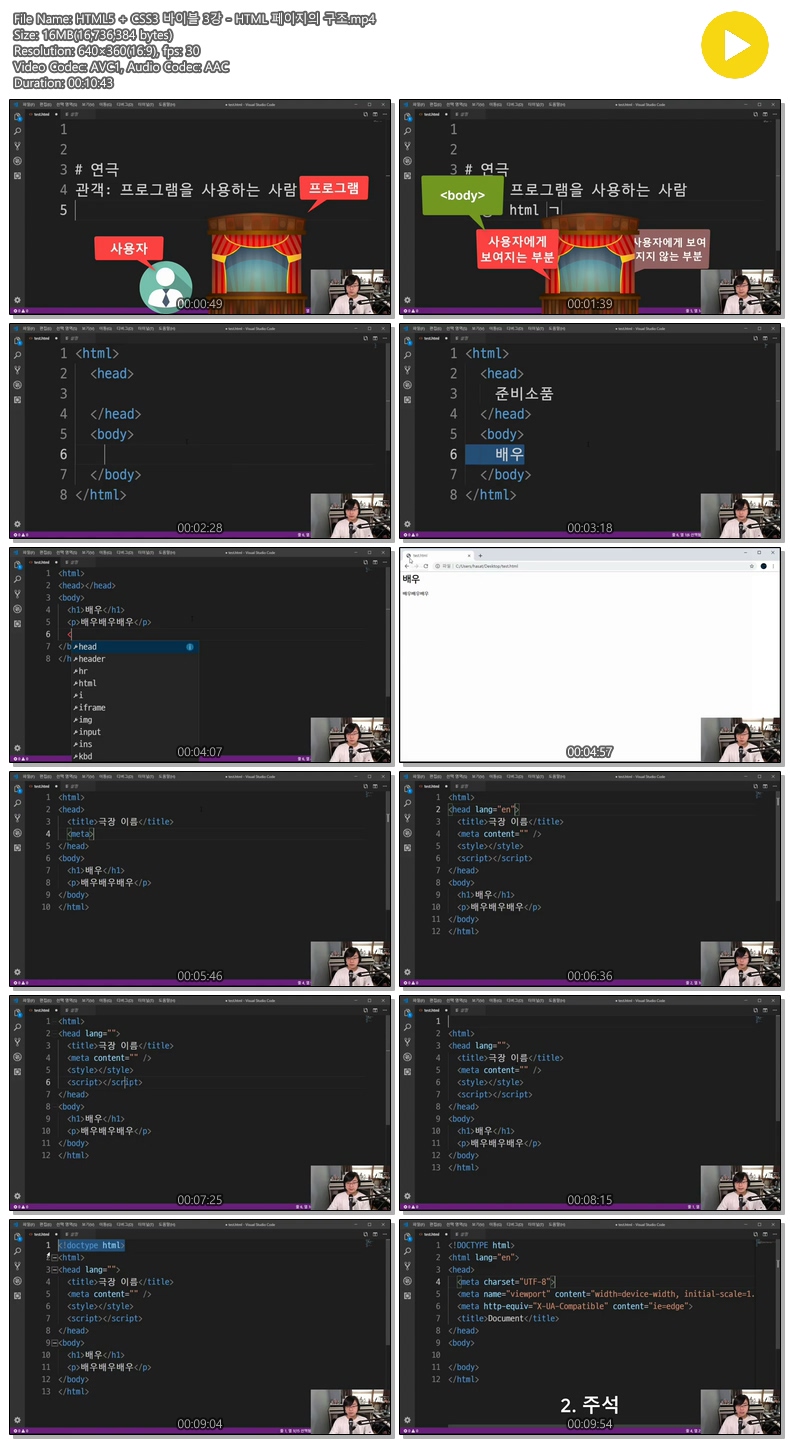Open the thumbnail at timestamp 00:00:49
The width and height of the screenshot is (790, 1444).
pos(200,207)
